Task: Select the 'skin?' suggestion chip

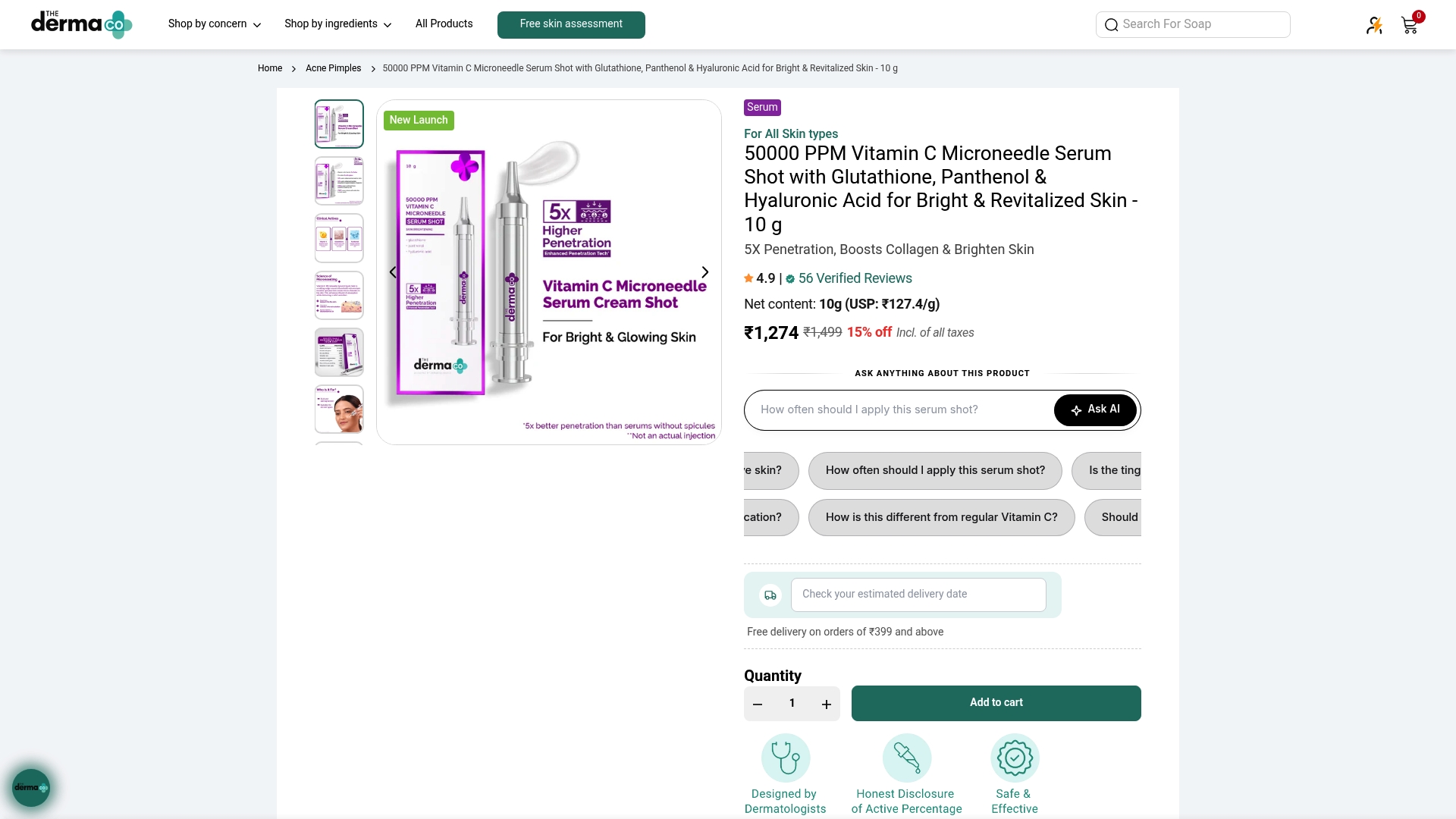Action: (771, 471)
